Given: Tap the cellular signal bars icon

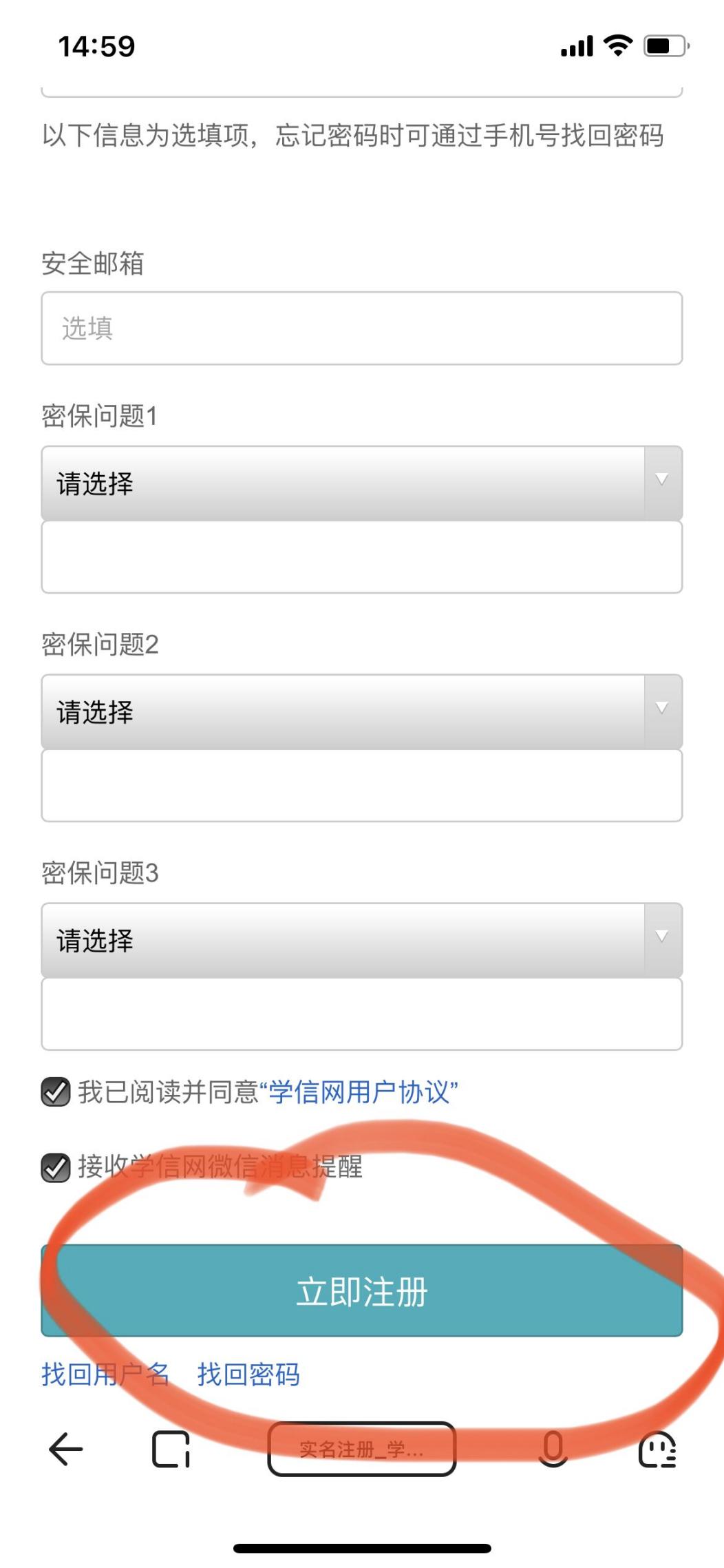Looking at the screenshot, I should (577, 47).
